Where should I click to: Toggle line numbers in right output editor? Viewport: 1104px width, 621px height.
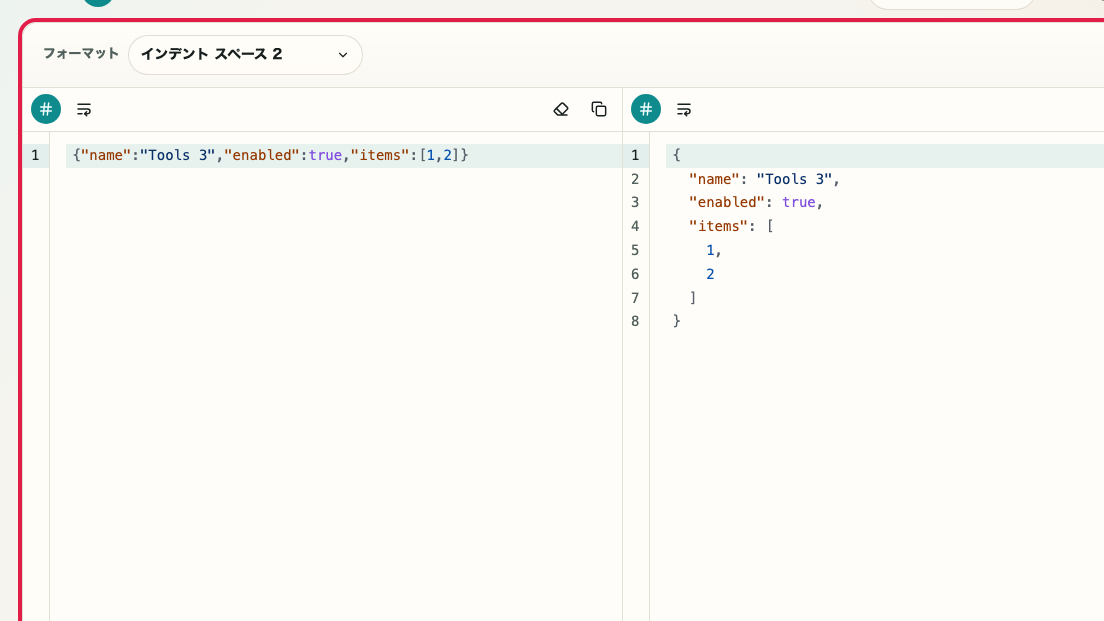coord(646,109)
